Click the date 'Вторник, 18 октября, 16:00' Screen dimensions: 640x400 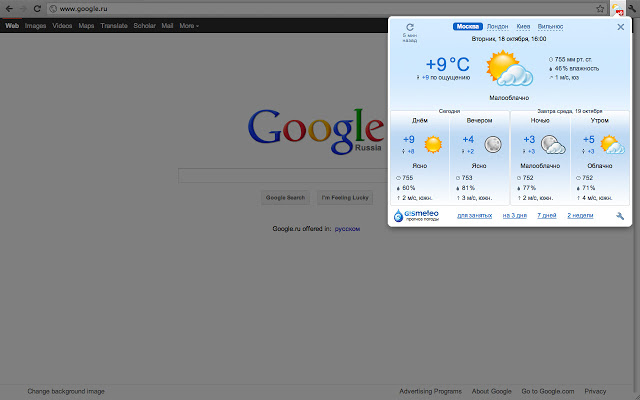tap(509, 39)
